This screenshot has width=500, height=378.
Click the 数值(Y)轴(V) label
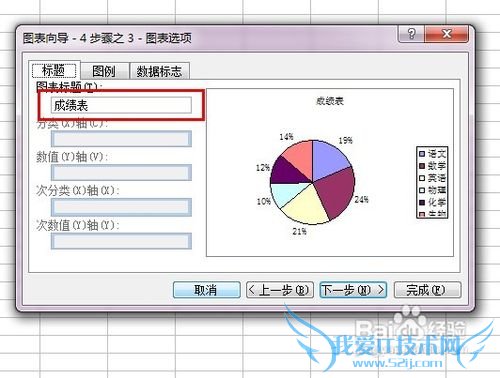[x=72, y=157]
